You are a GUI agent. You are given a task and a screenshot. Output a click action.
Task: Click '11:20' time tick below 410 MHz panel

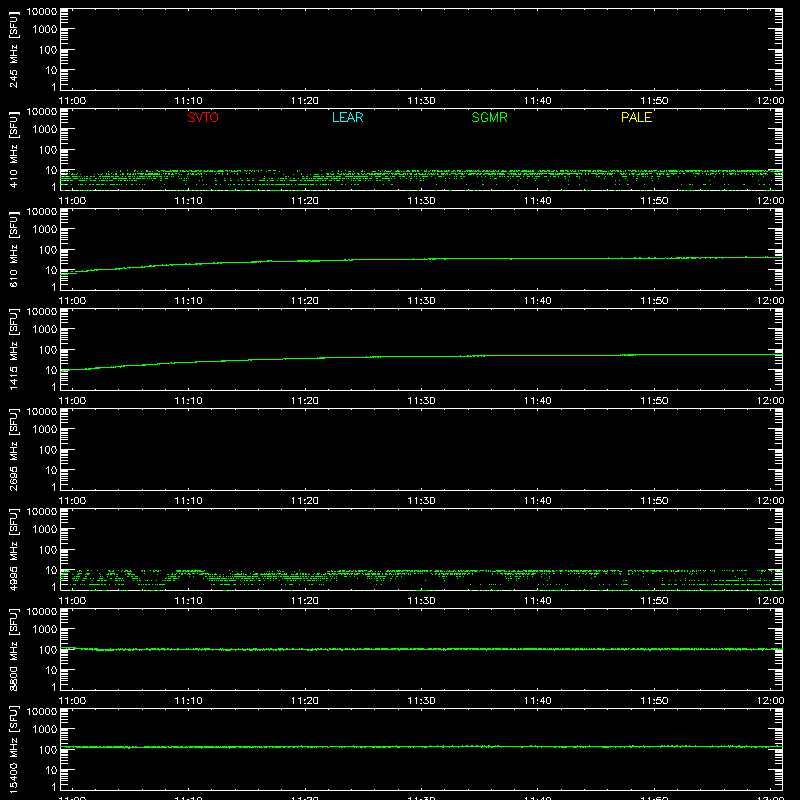[305, 201]
